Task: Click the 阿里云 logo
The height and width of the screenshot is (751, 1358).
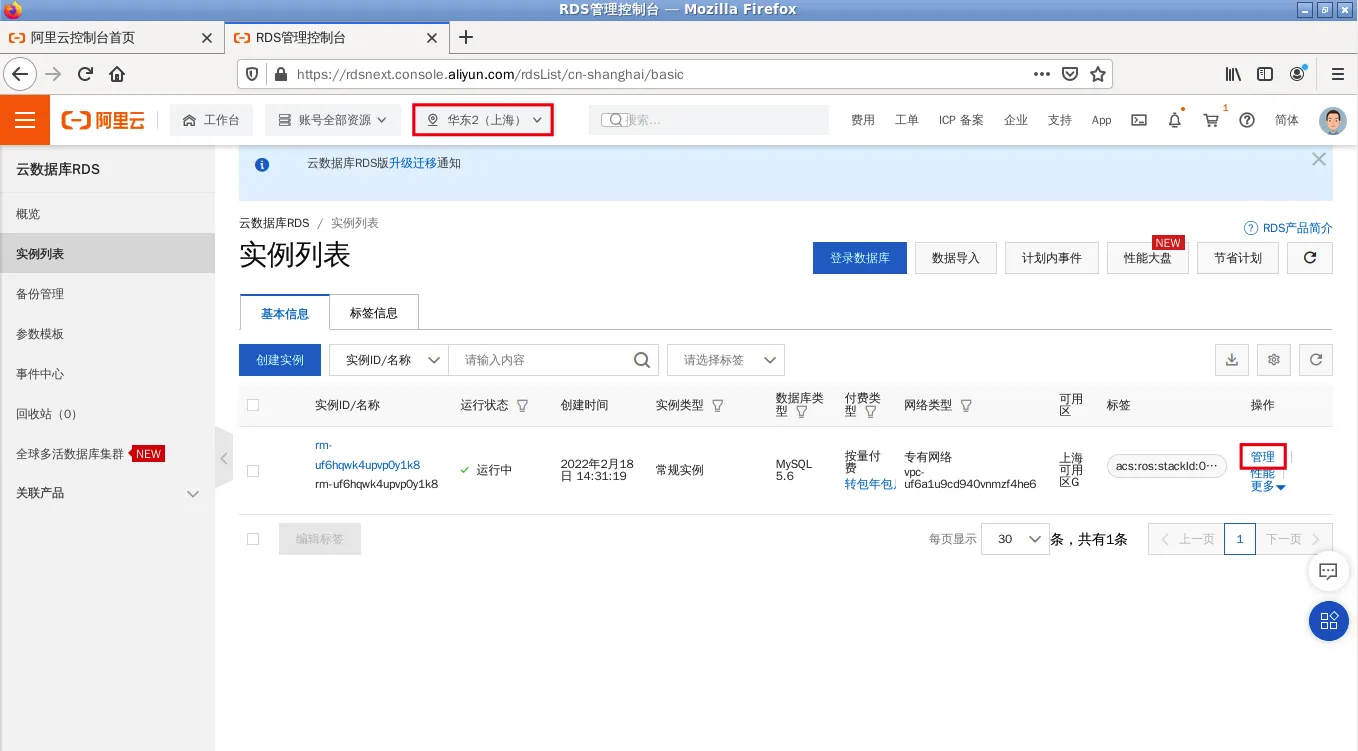Action: 103,120
